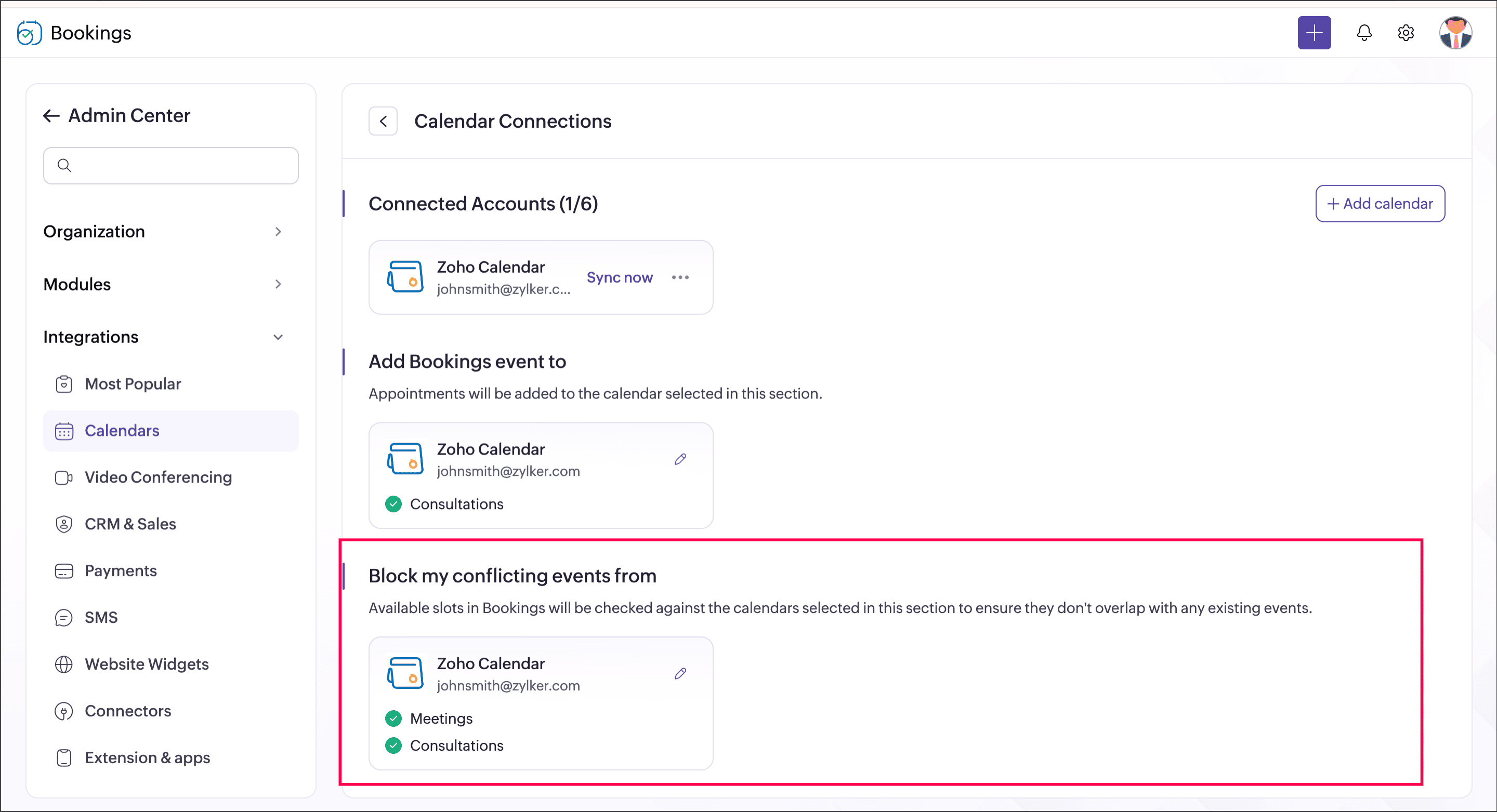Expand the Modules section
Screen dimensions: 1497x812
[x=163, y=284]
